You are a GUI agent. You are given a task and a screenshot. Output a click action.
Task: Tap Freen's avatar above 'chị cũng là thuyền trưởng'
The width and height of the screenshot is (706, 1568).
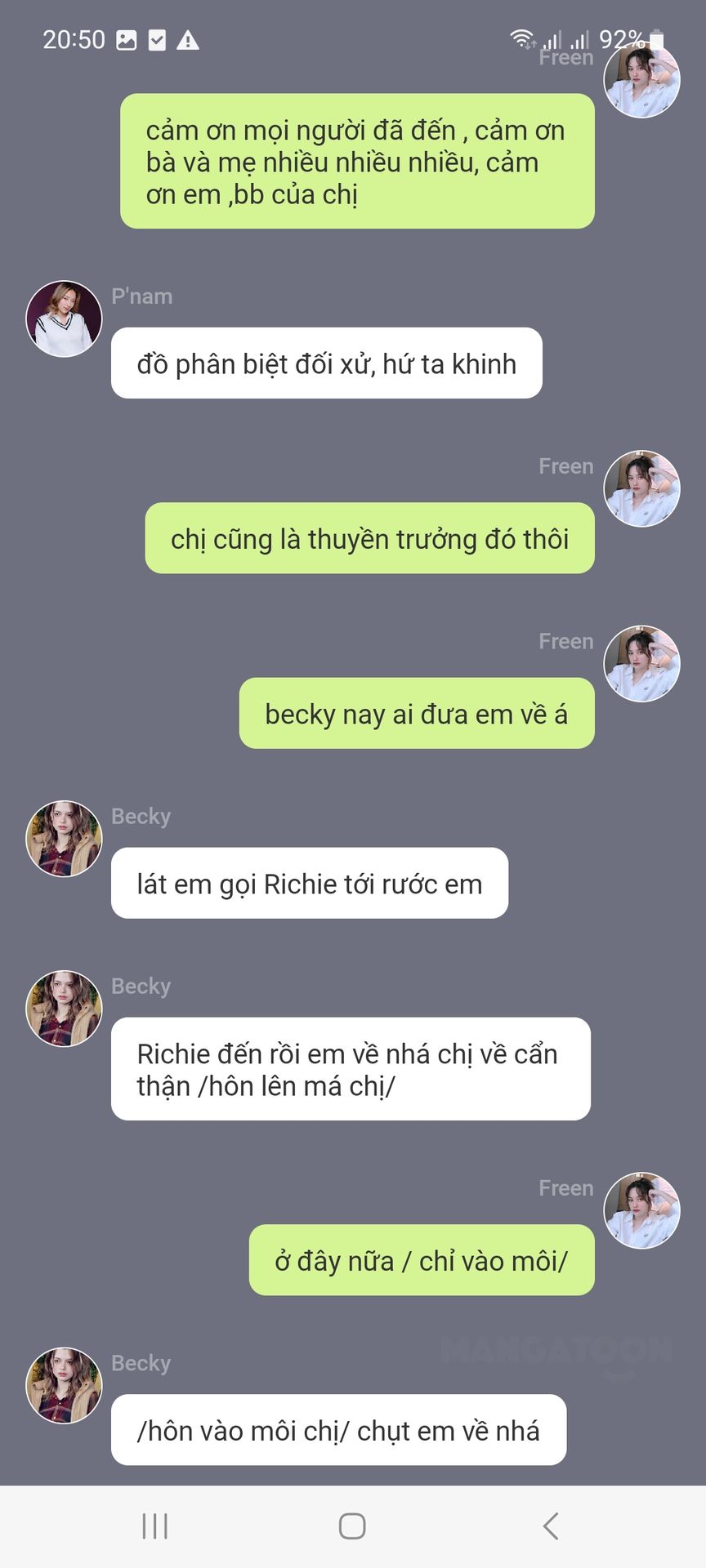(x=642, y=488)
